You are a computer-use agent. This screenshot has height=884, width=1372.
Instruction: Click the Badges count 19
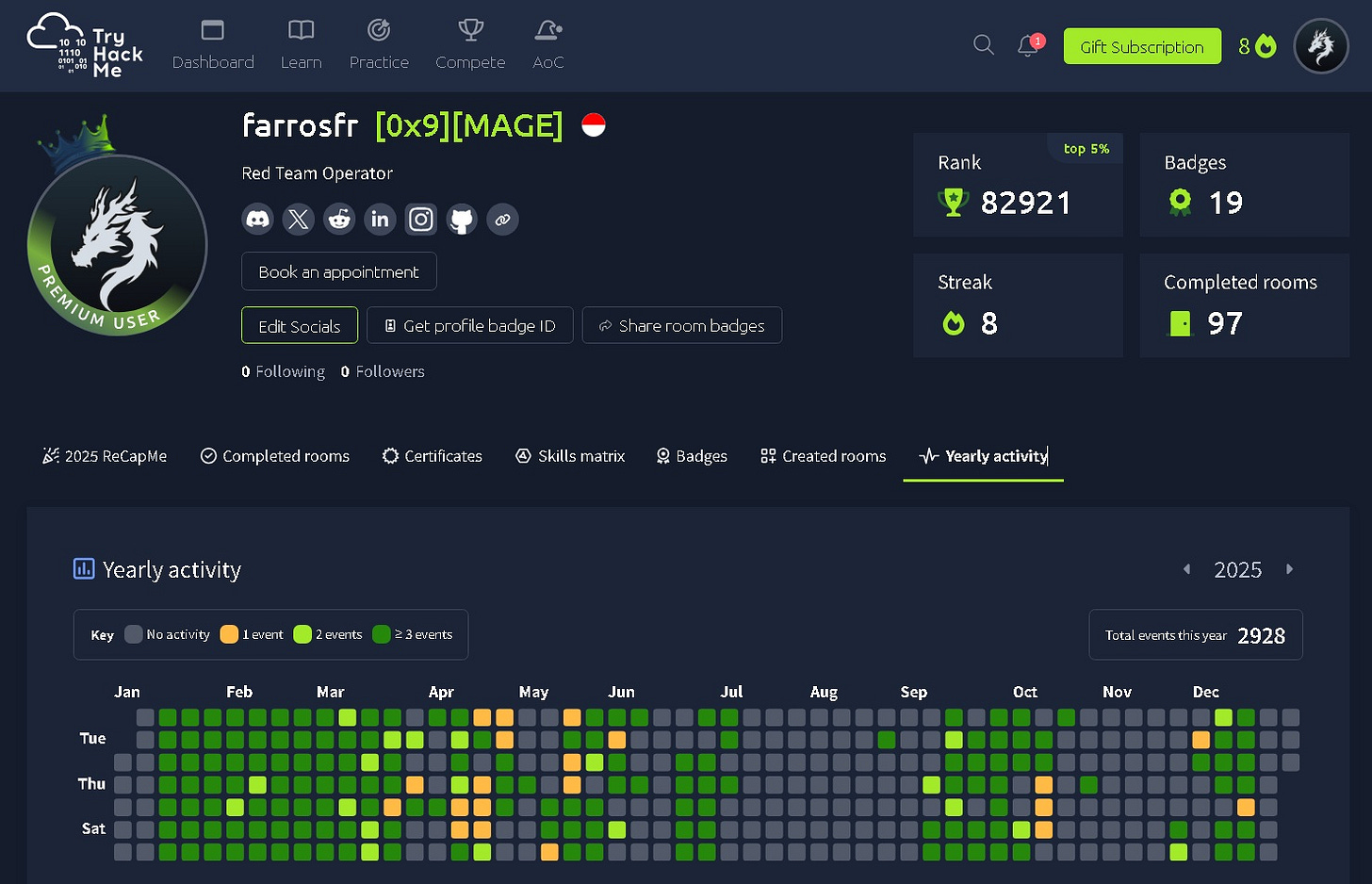pyautogui.click(x=1226, y=203)
